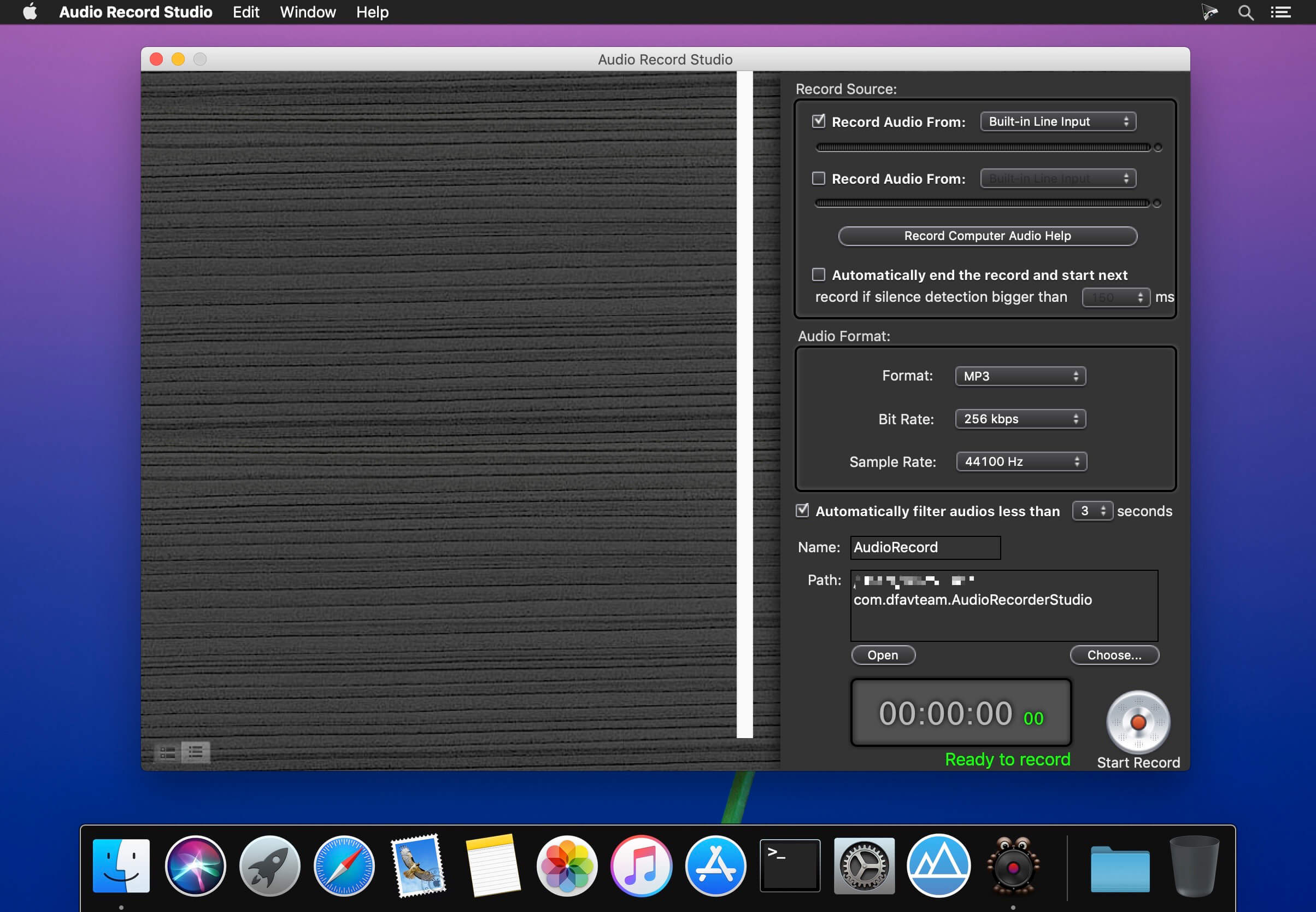Open the 256 kbps Bit Rate dropdown
This screenshot has height=912, width=1316.
click(x=1020, y=419)
